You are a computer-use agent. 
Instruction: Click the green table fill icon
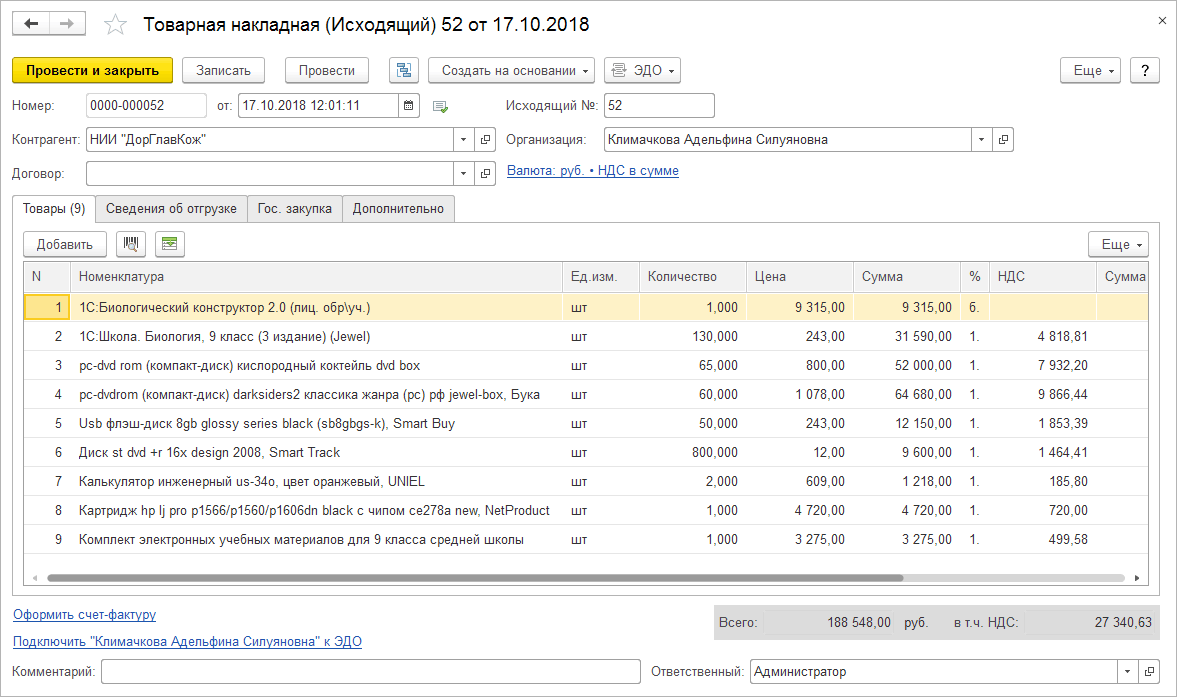pos(170,244)
